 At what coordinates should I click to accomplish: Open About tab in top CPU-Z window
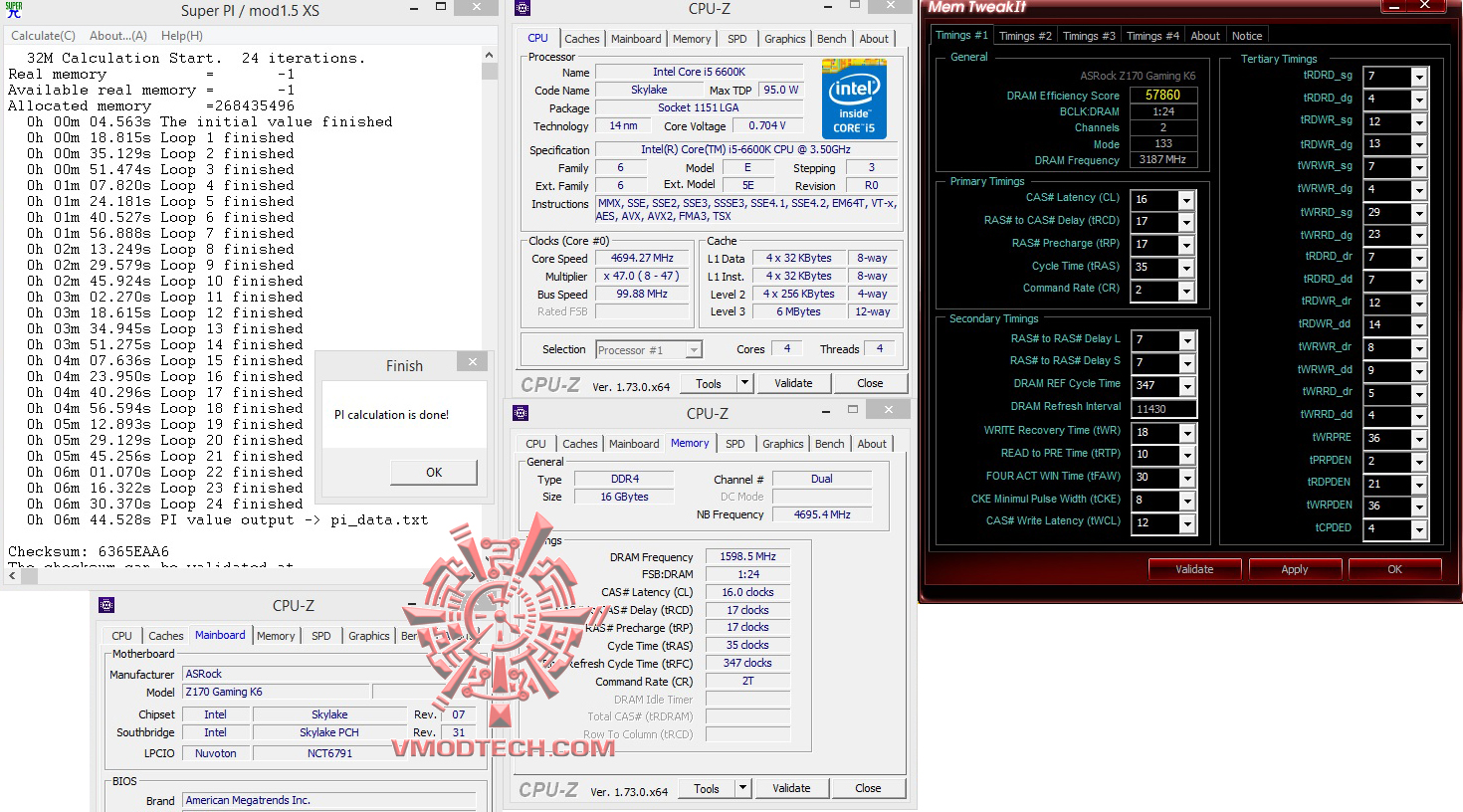point(874,39)
